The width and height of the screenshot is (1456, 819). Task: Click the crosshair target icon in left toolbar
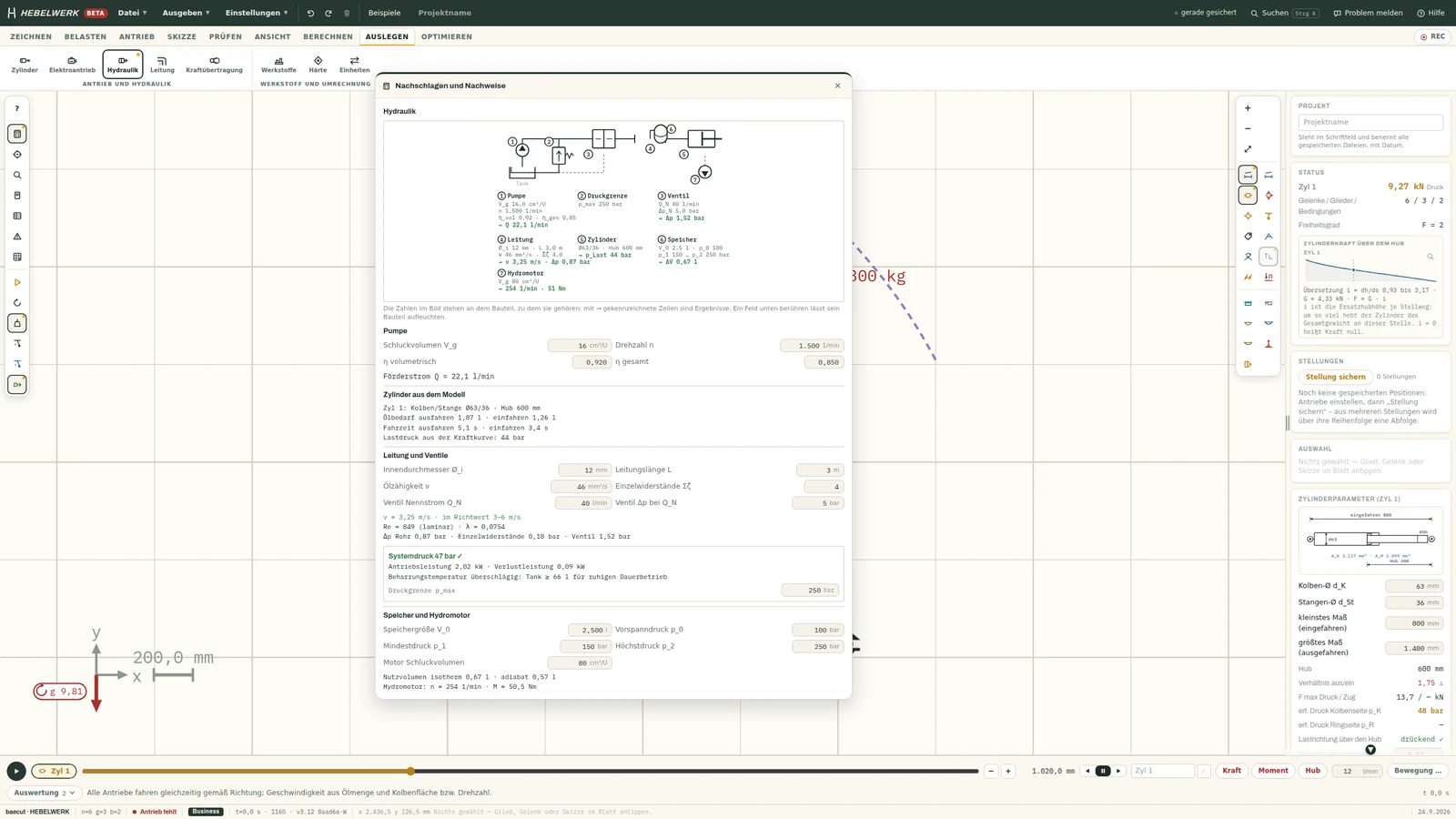coord(17,155)
